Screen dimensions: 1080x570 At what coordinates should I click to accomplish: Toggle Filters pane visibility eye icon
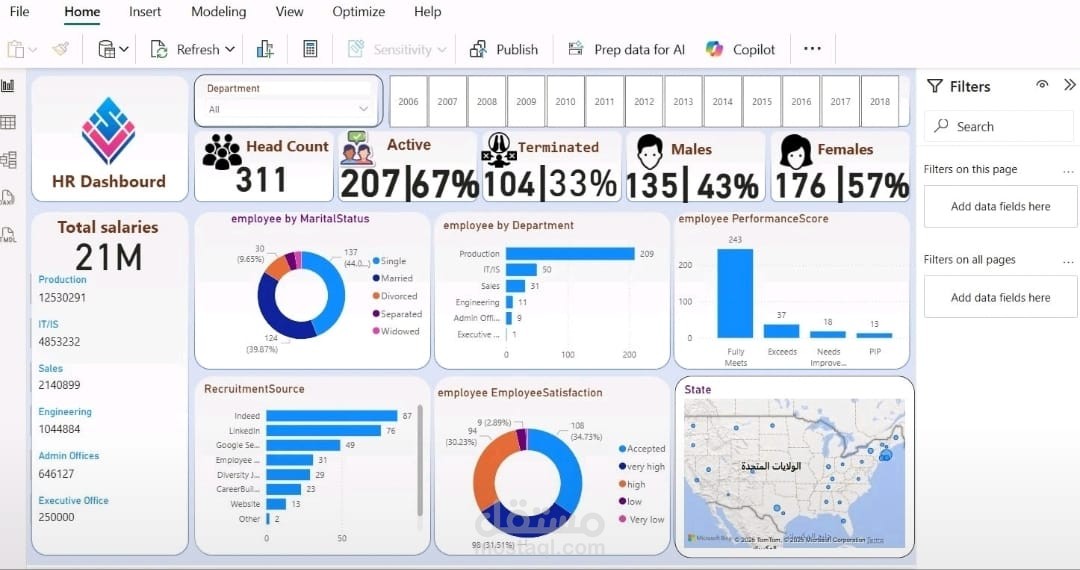pyautogui.click(x=1042, y=85)
